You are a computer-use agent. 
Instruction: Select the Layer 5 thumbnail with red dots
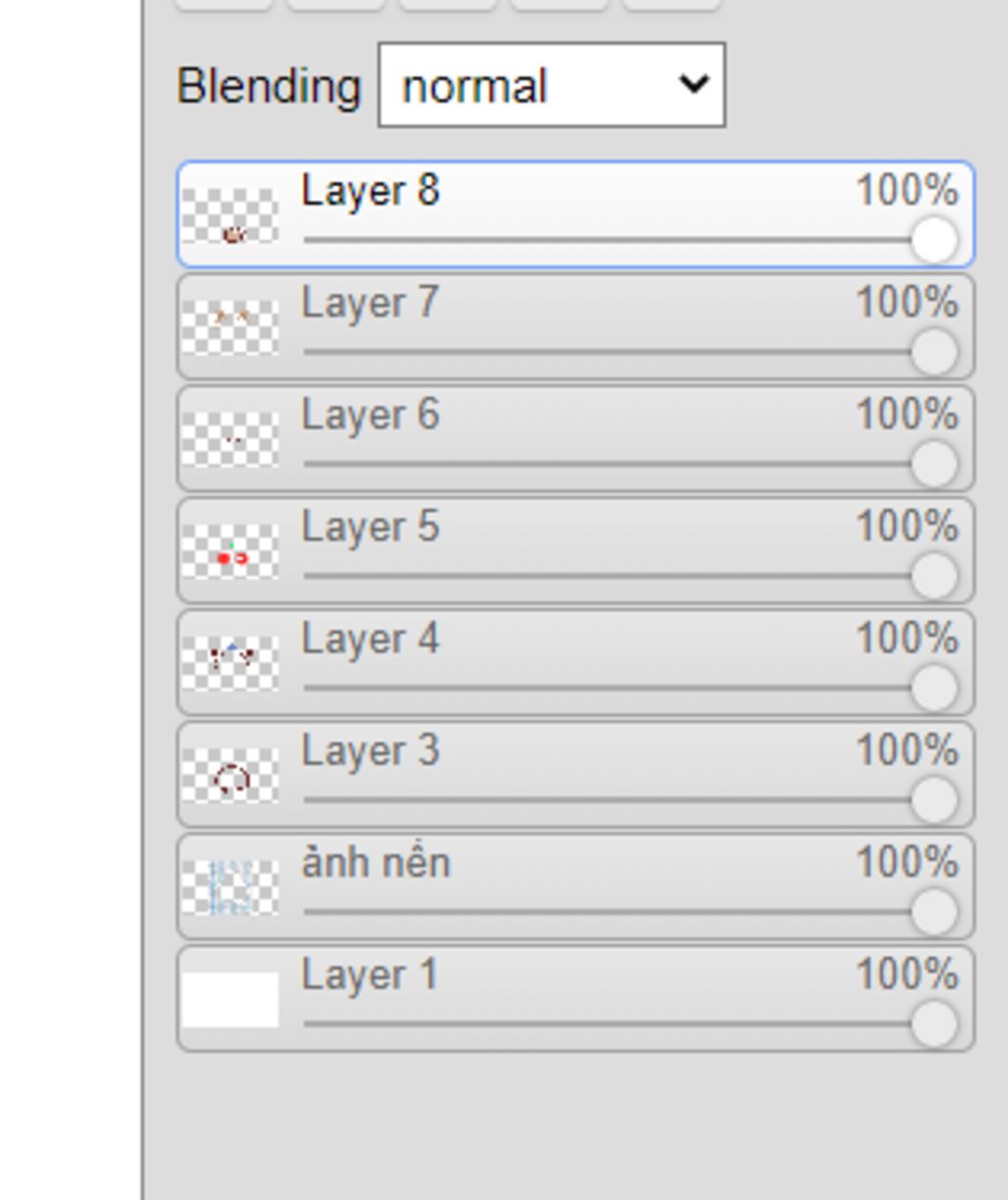(230, 551)
